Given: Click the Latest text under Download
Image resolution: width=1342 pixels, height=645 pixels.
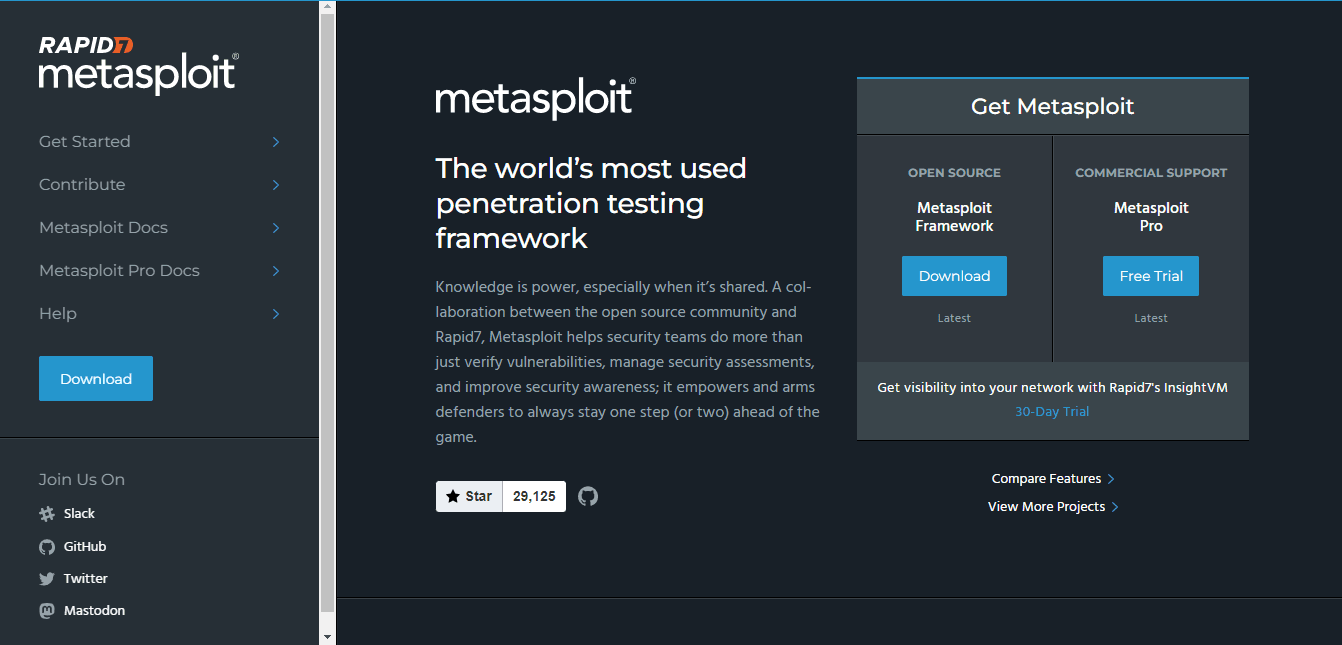Looking at the screenshot, I should (954, 318).
